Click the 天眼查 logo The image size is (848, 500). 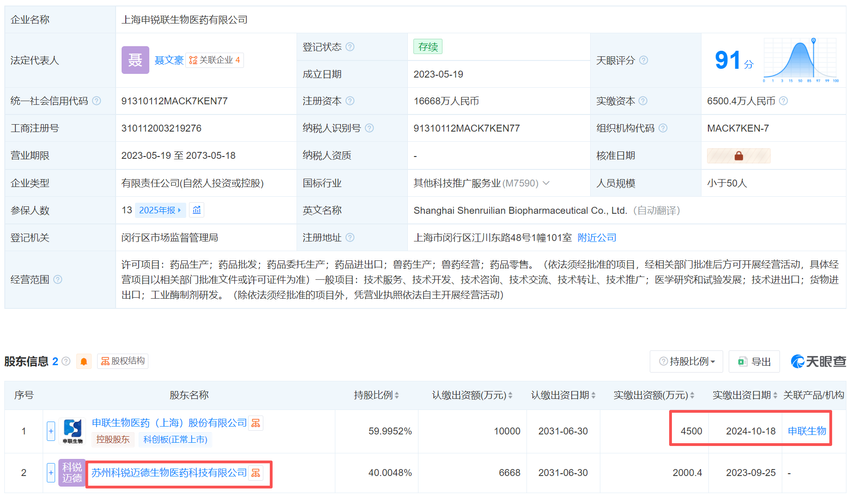pyautogui.click(x=818, y=361)
